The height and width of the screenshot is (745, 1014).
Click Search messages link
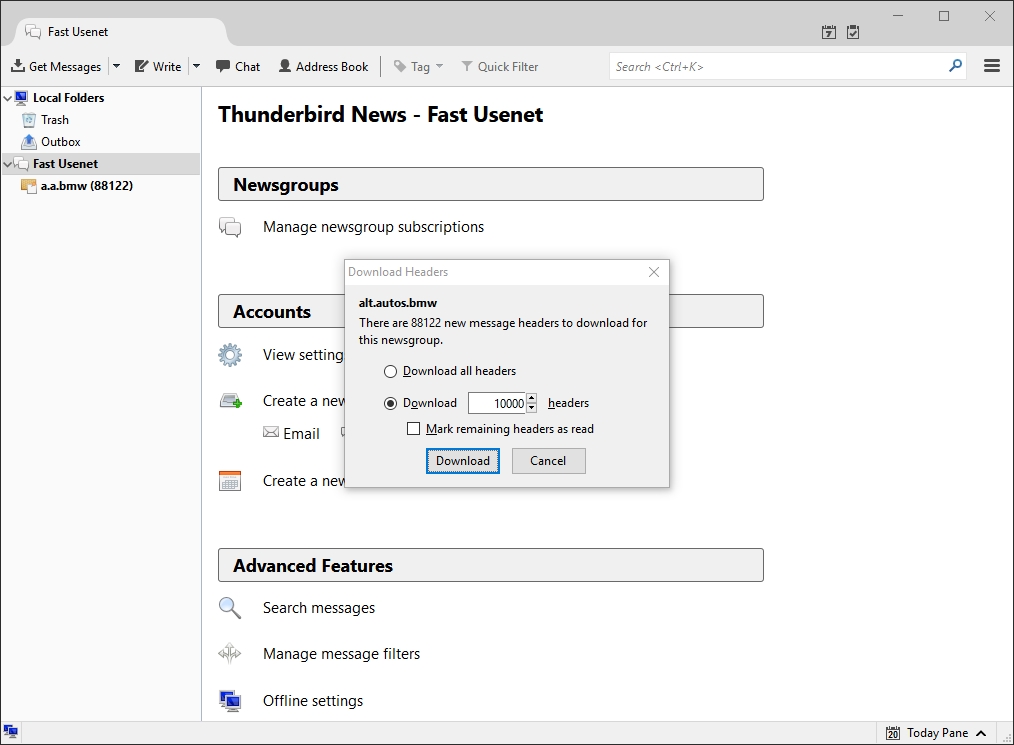pyautogui.click(x=319, y=608)
